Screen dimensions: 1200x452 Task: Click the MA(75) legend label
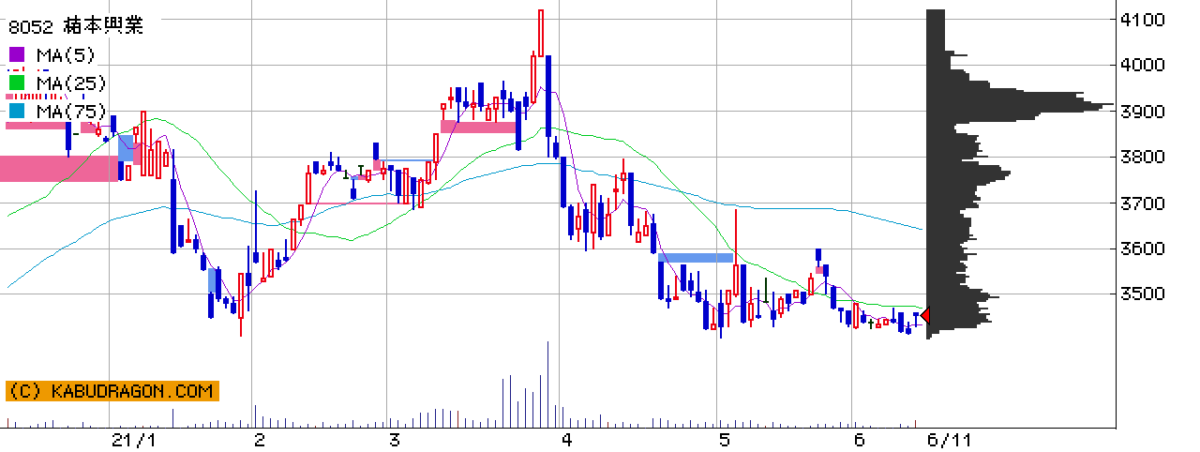(71, 110)
